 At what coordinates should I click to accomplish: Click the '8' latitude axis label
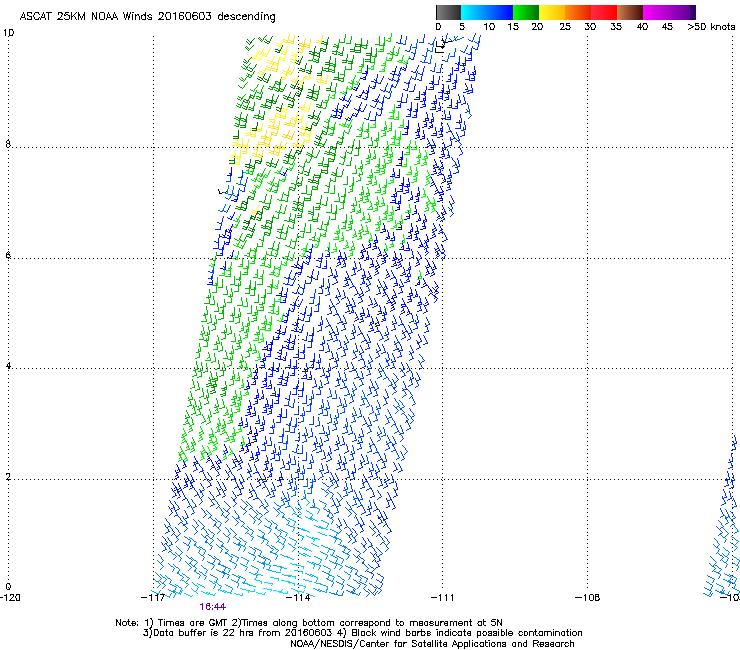coord(8,144)
